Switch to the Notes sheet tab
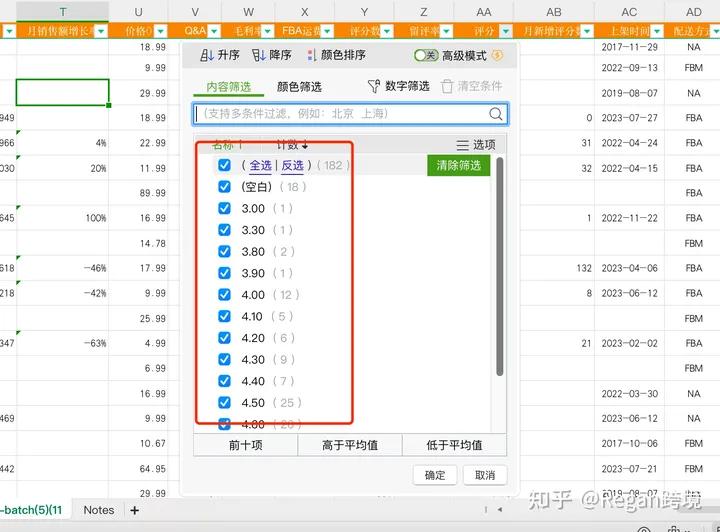 99,510
